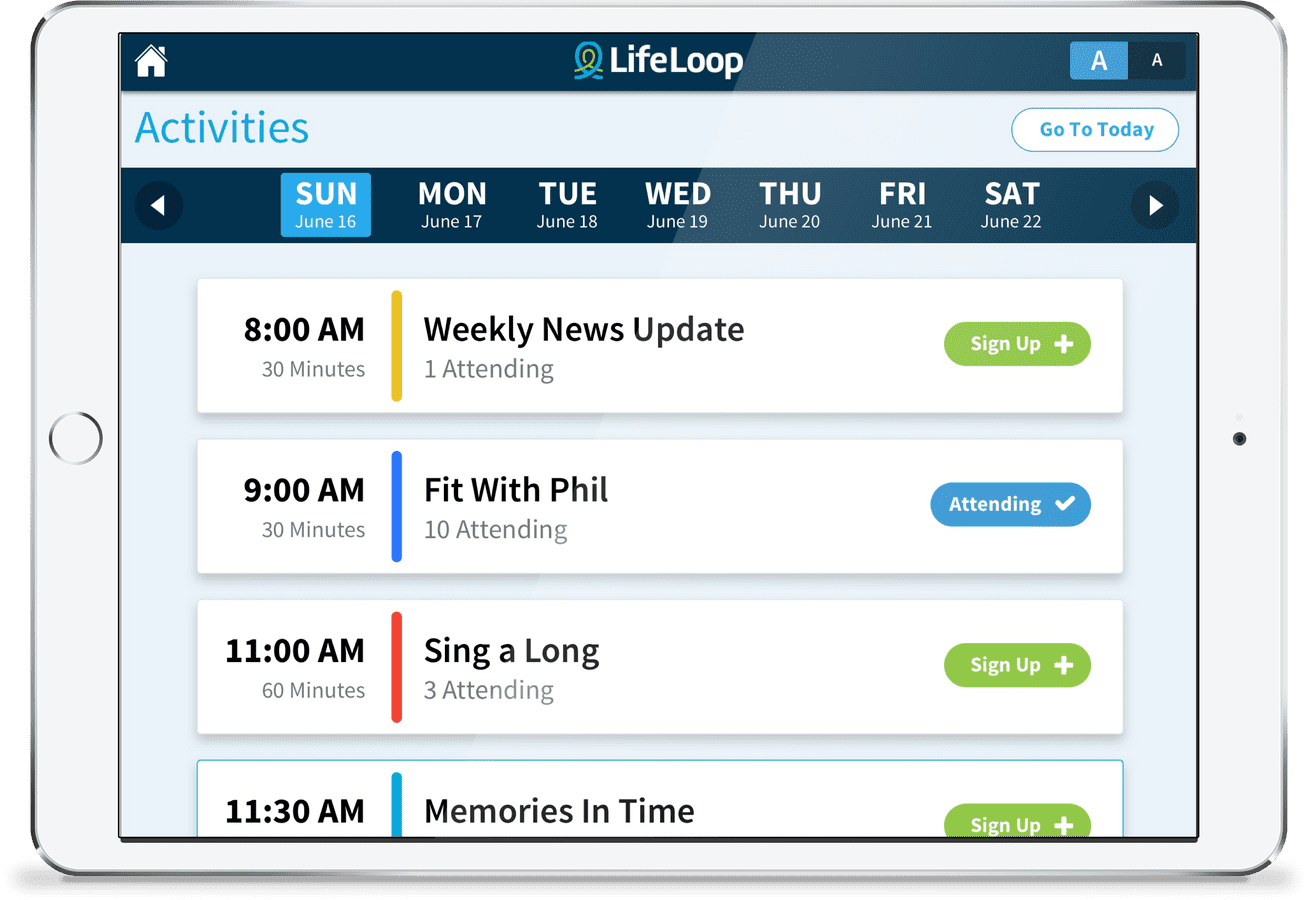Toggle attendance status for Fit With Phil
This screenshot has height=900, width=1308.
point(1010,504)
